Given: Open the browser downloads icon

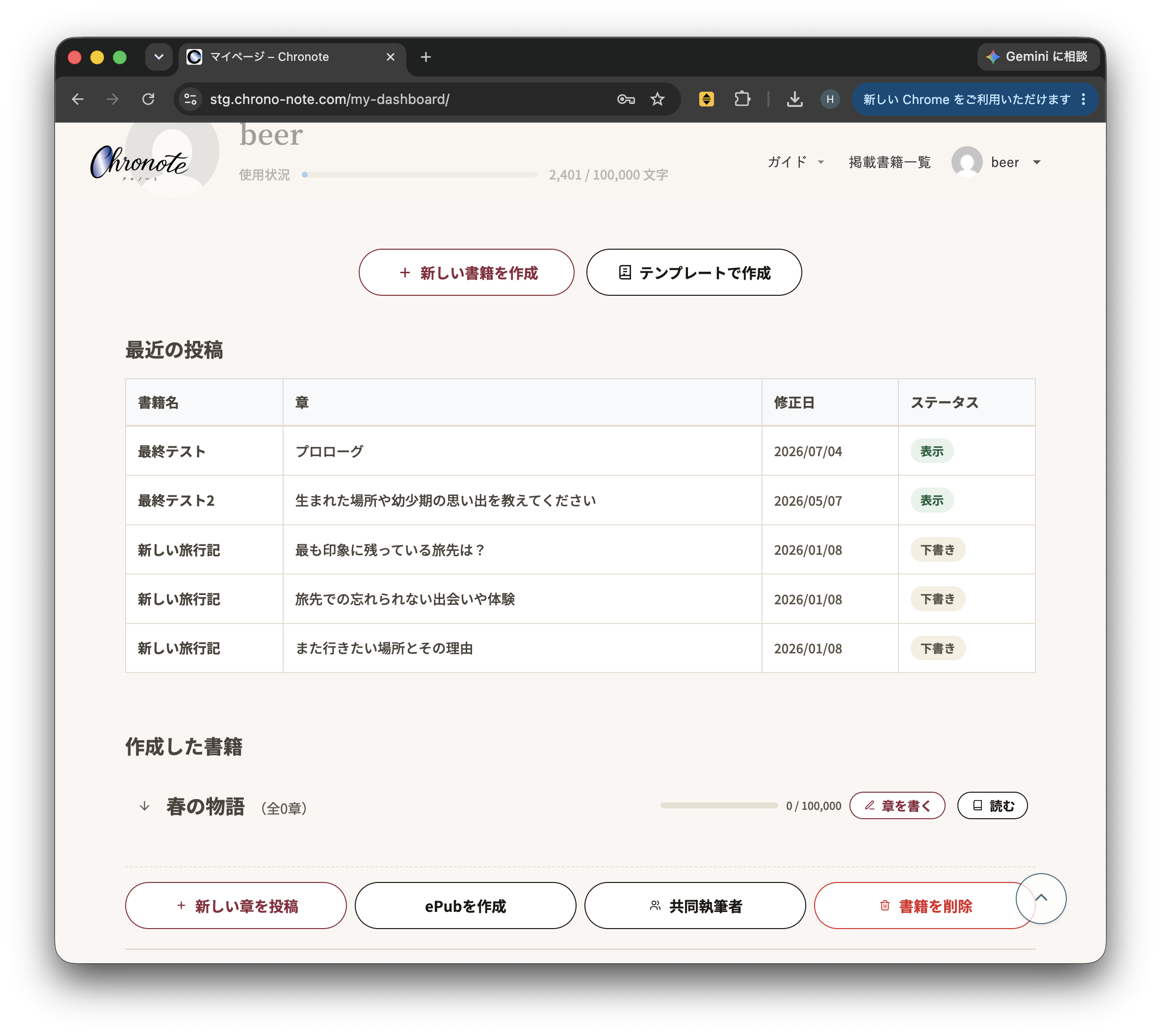Looking at the screenshot, I should [x=794, y=99].
